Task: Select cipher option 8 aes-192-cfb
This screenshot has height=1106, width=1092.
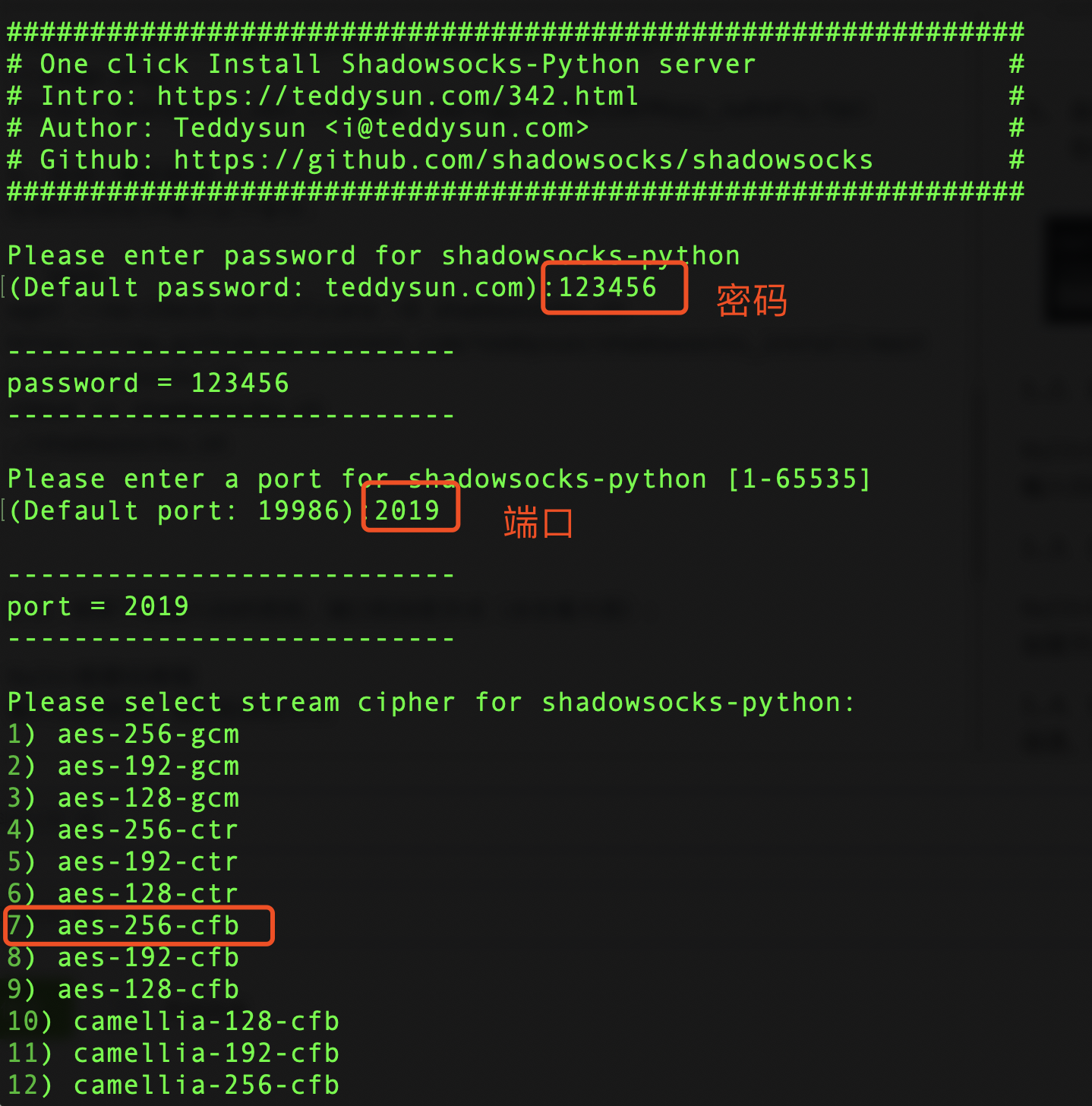Action: pos(123,958)
